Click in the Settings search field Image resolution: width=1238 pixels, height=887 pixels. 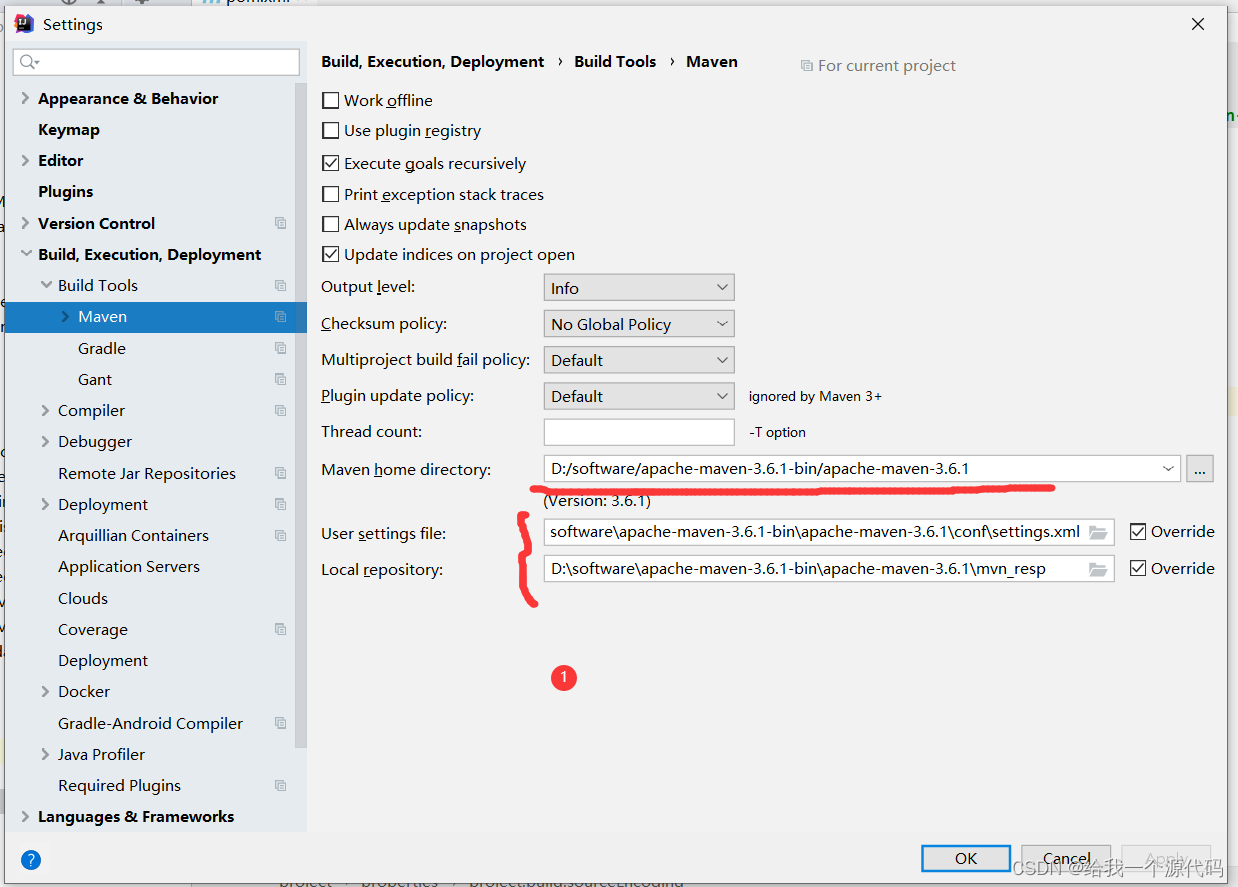click(x=157, y=62)
